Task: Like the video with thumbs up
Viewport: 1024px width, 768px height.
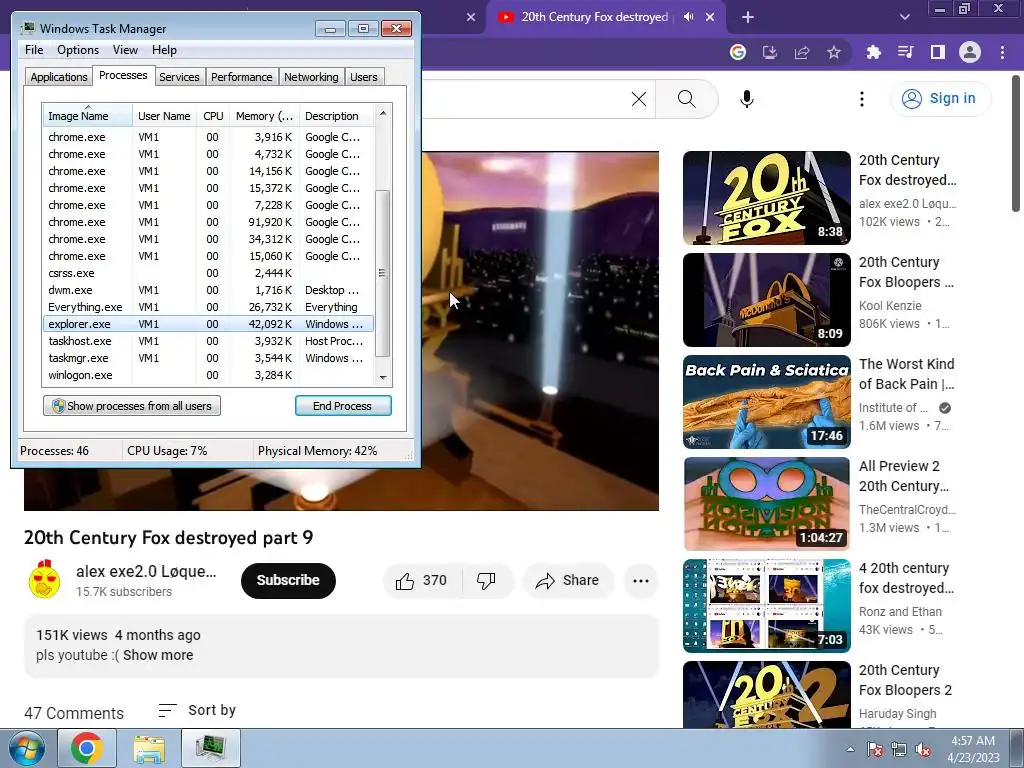Action: click(x=422, y=581)
